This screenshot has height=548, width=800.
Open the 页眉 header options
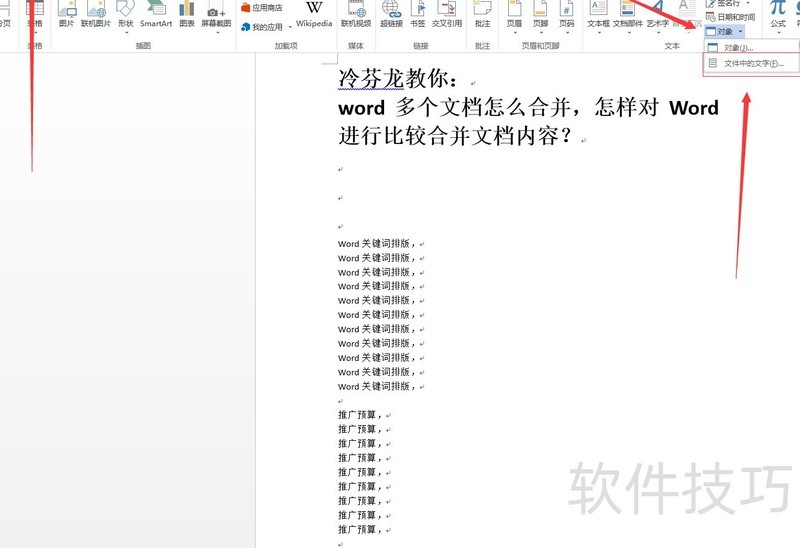(x=514, y=15)
